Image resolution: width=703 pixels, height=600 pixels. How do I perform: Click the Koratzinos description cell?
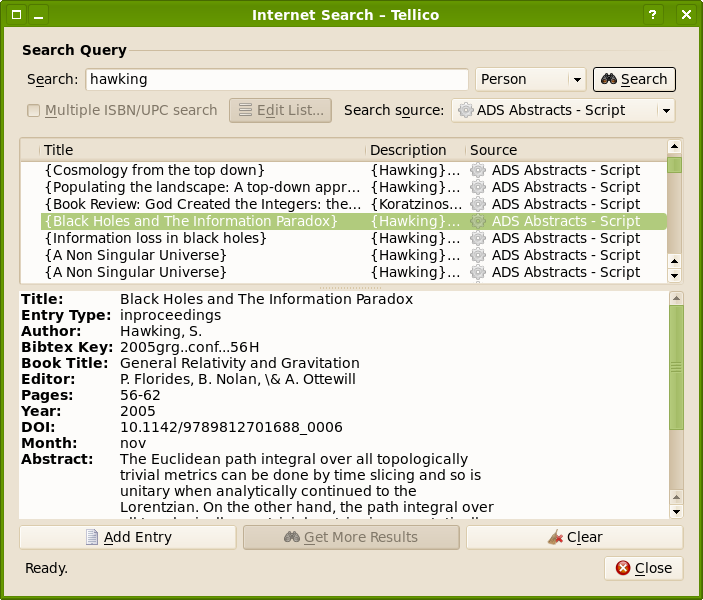416,204
